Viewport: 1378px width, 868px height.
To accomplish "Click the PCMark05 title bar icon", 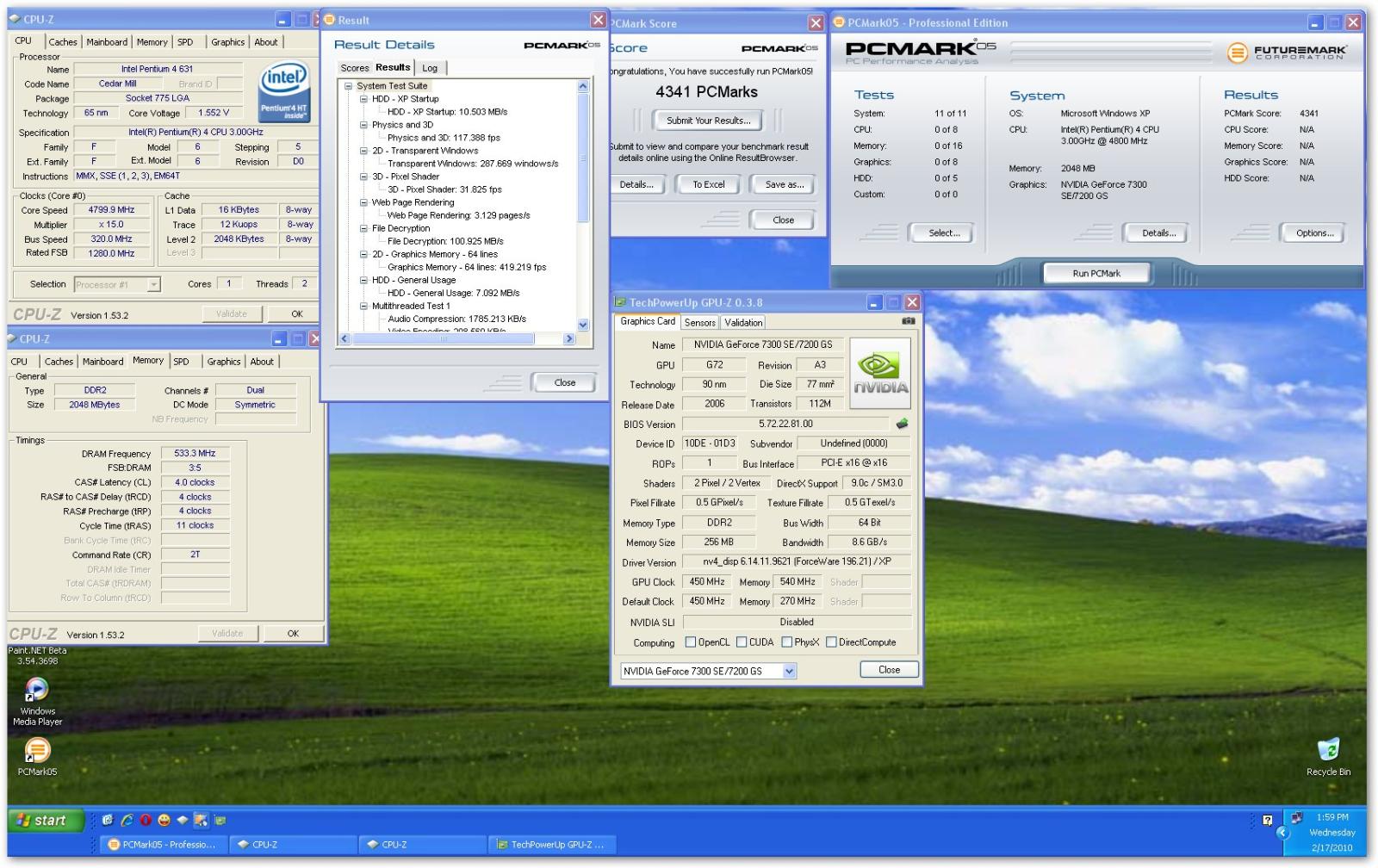I will (839, 22).
